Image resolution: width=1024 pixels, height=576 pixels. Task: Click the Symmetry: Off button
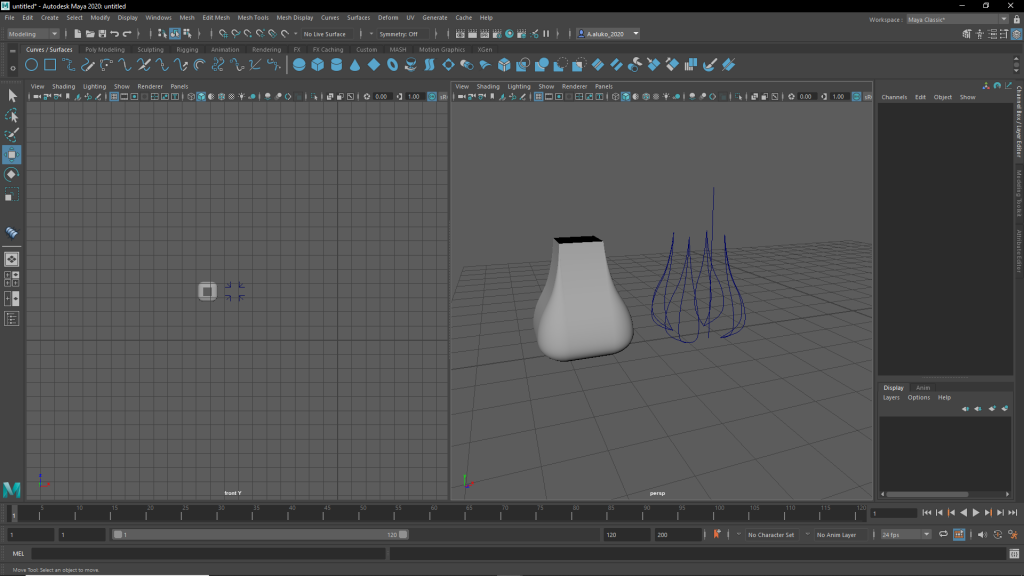point(398,34)
